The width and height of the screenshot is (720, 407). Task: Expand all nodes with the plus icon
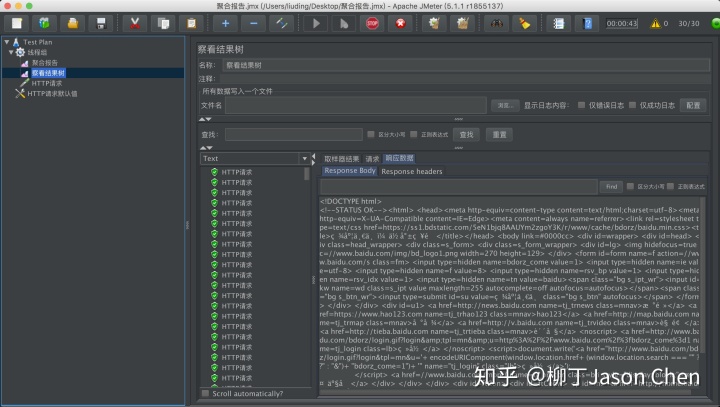click(x=225, y=23)
